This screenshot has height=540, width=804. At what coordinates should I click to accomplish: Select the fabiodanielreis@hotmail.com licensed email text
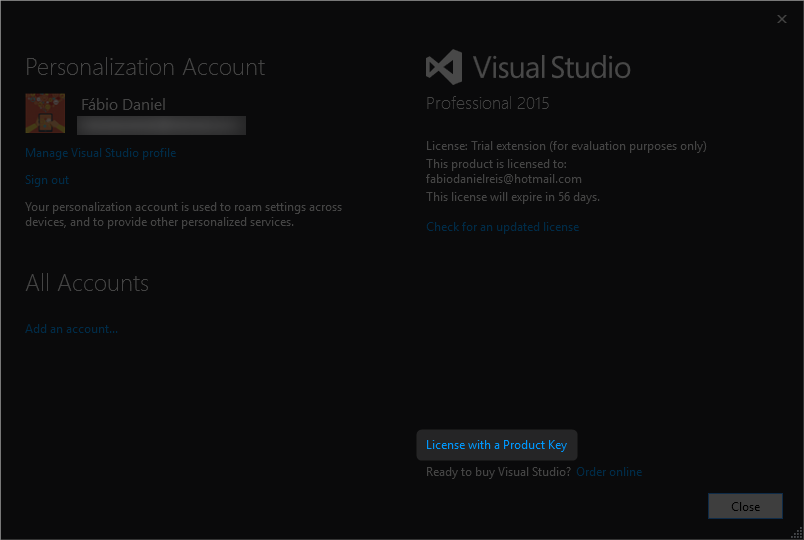pos(504,179)
